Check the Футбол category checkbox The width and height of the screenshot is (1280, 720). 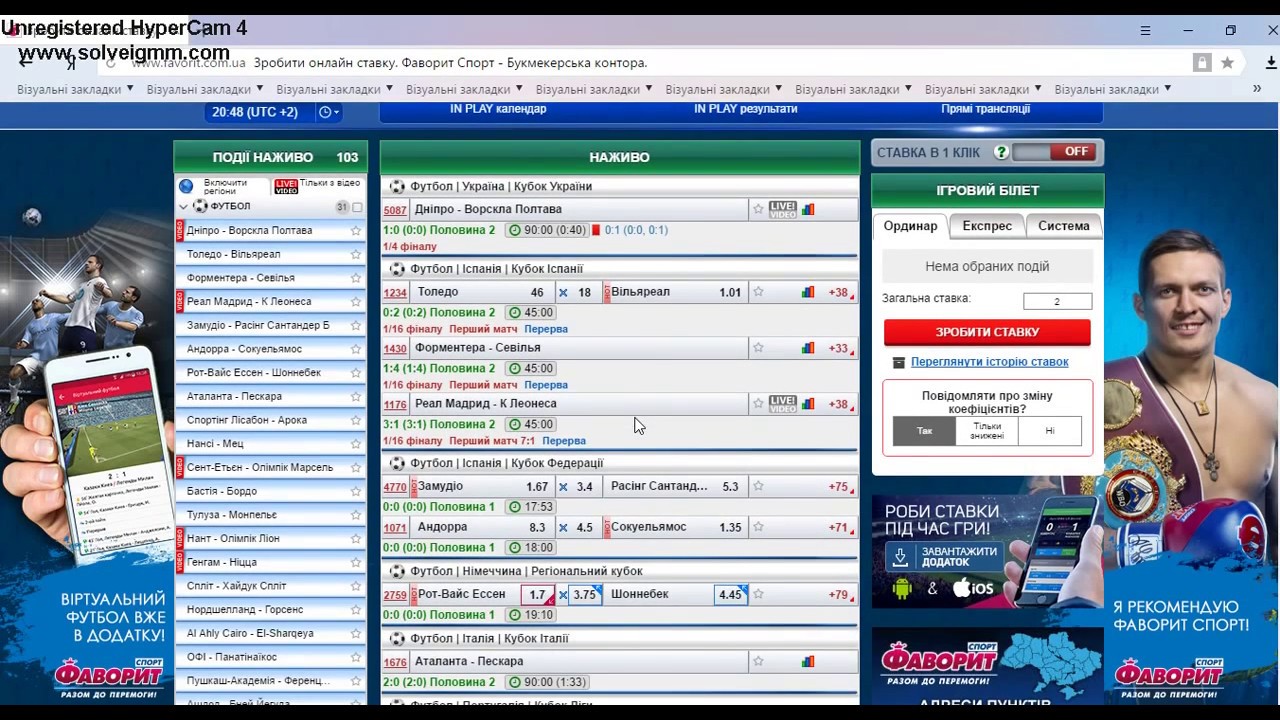tap(357, 207)
